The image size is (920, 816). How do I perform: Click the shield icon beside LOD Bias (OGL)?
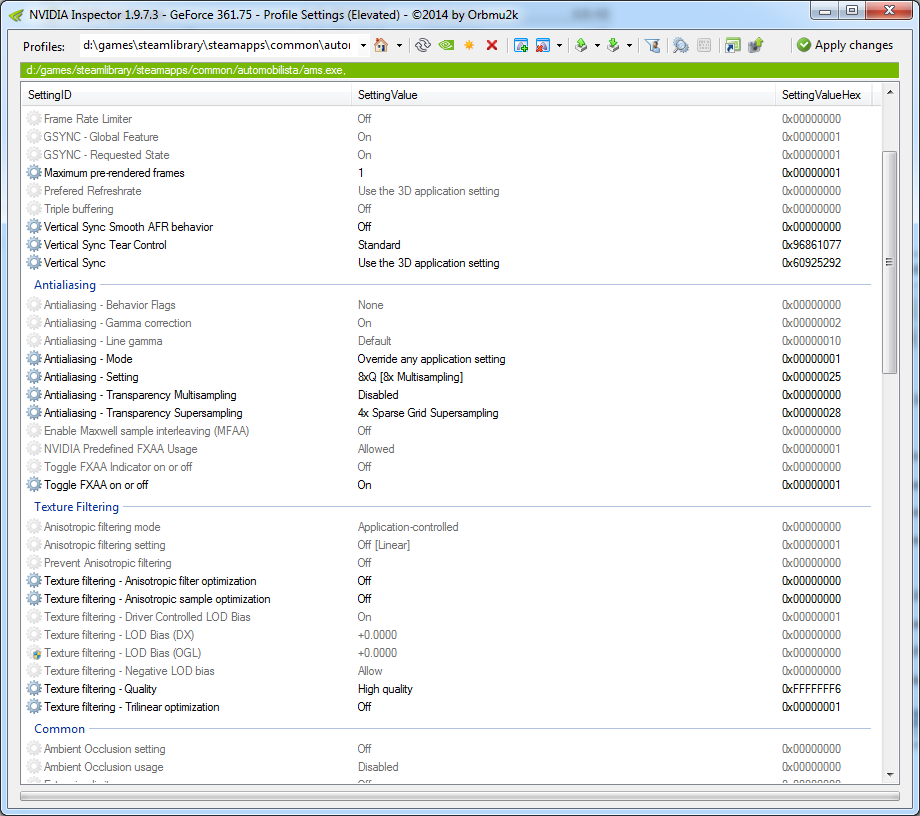(36, 654)
